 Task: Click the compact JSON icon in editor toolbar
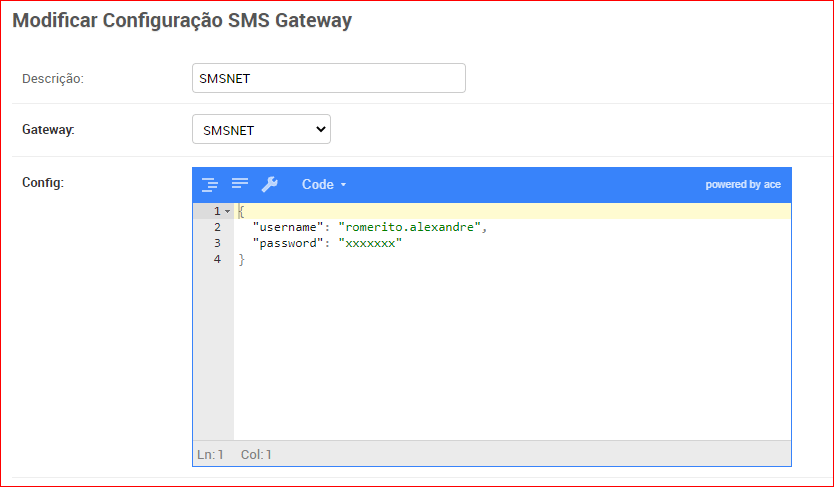pyautogui.click(x=240, y=184)
